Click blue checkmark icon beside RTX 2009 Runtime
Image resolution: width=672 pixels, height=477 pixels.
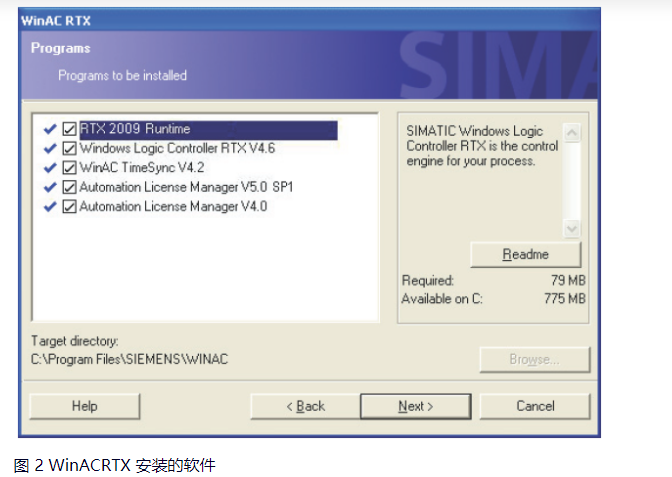point(50,129)
